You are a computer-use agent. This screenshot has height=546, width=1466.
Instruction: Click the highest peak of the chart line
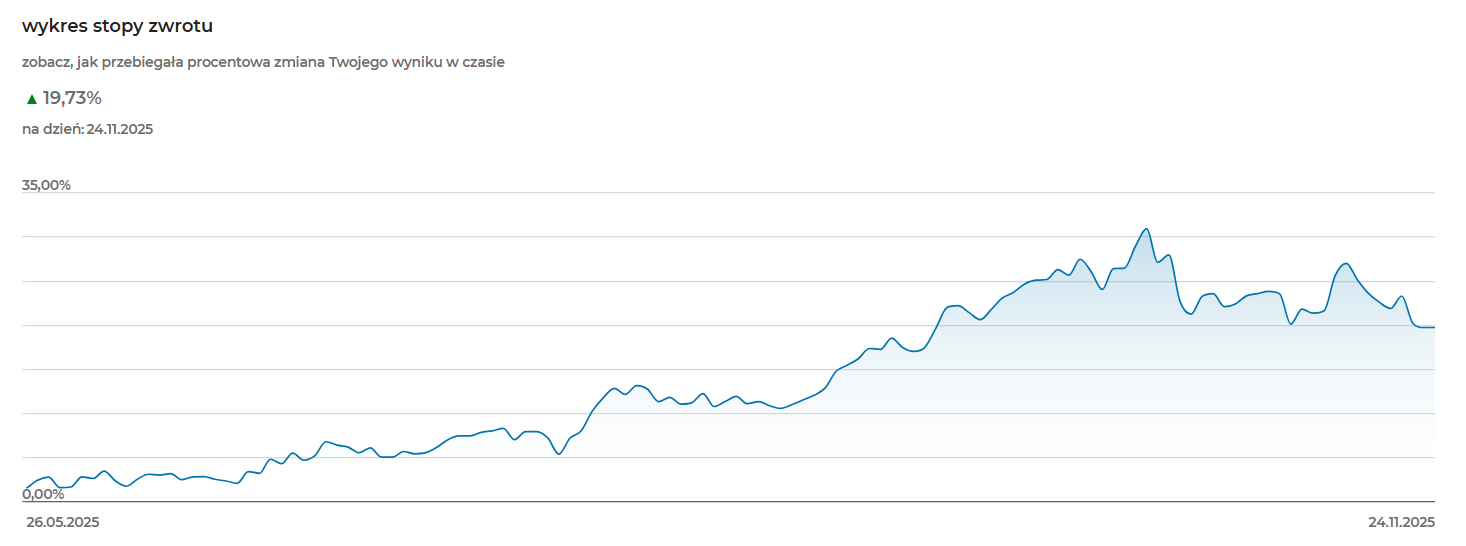[1146, 229]
